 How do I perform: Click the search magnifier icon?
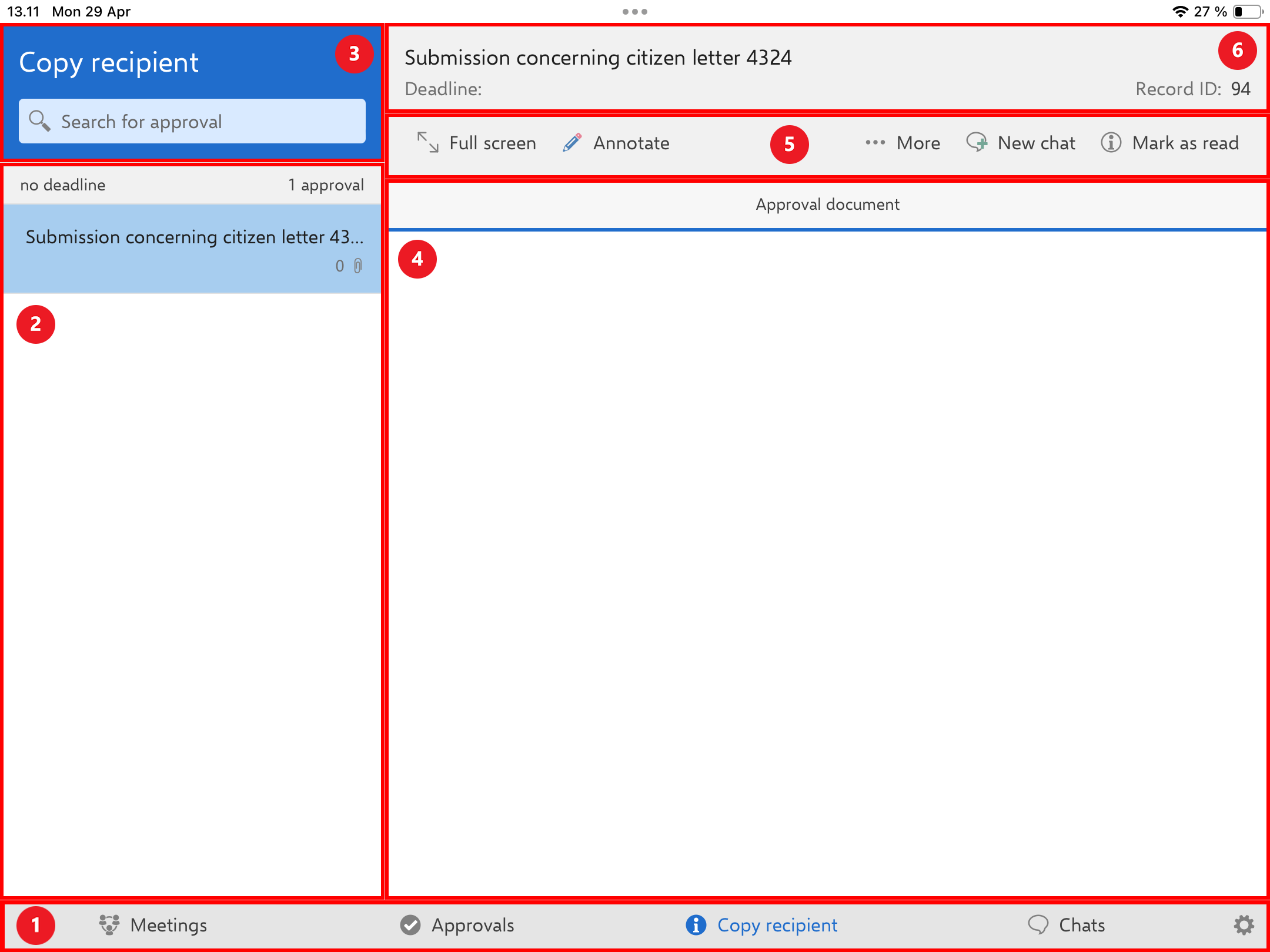39,121
